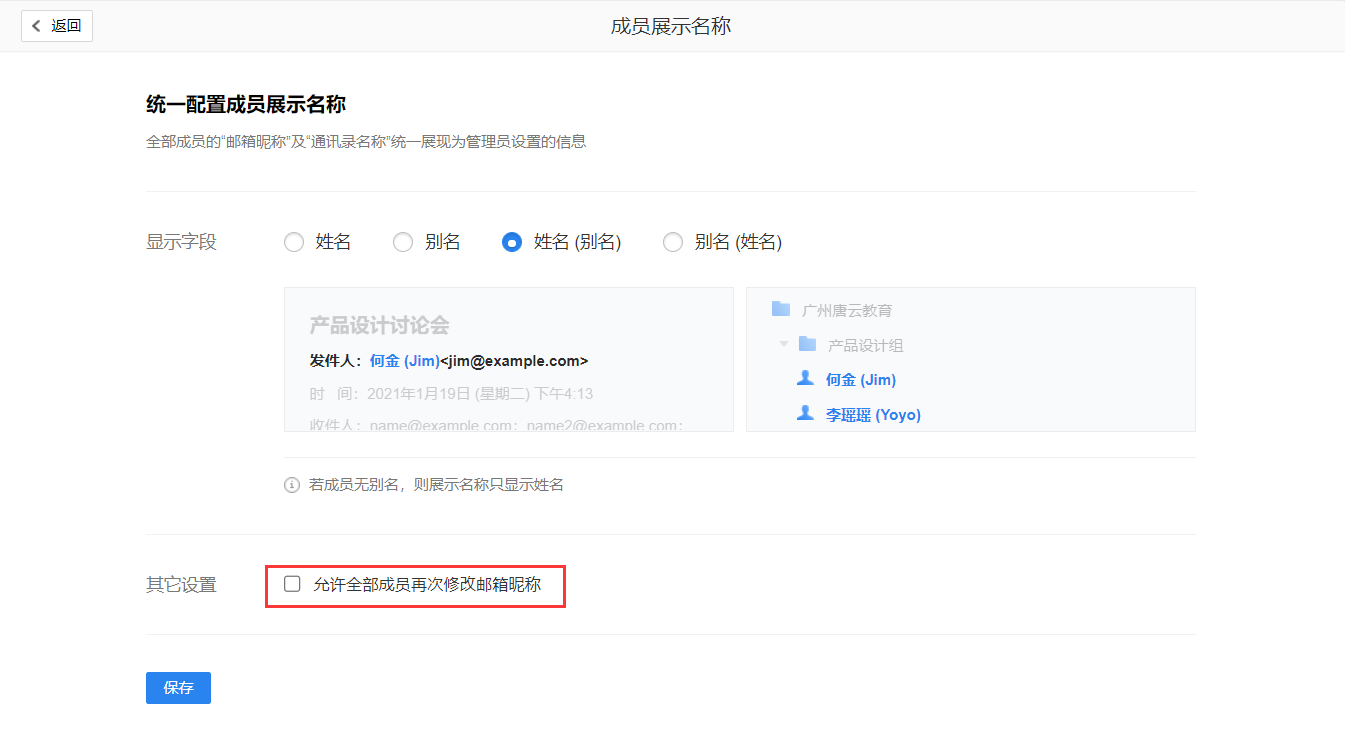Choose the 姓名 (别名) display format

(512, 242)
